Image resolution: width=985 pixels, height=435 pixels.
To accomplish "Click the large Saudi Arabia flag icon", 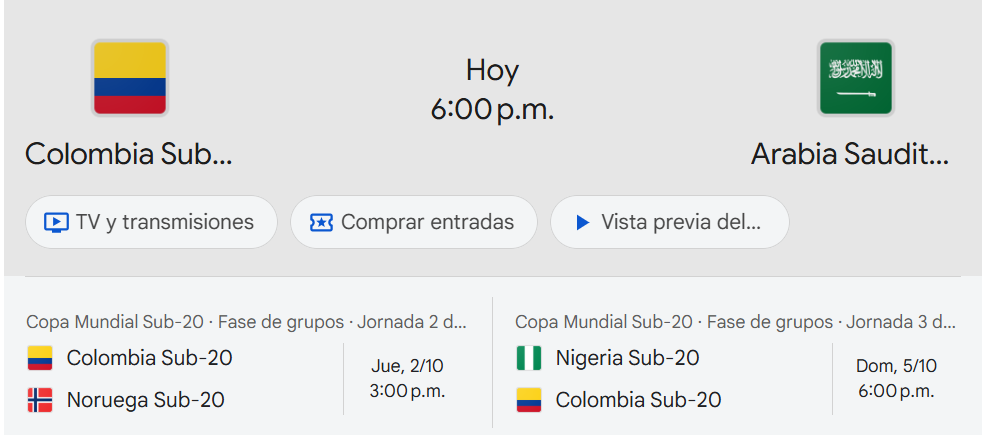I will click(x=855, y=78).
